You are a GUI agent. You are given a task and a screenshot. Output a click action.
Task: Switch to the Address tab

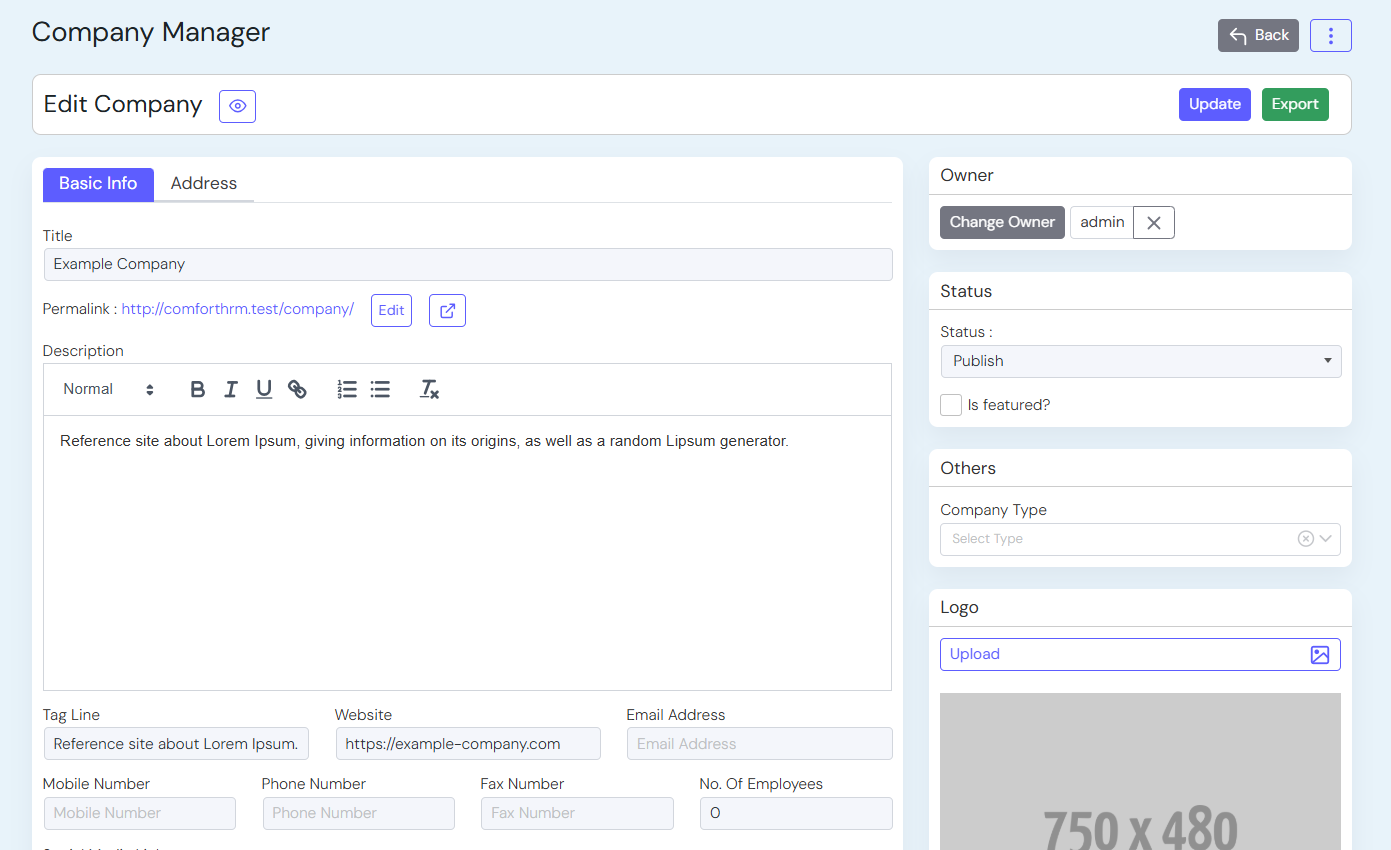click(204, 184)
